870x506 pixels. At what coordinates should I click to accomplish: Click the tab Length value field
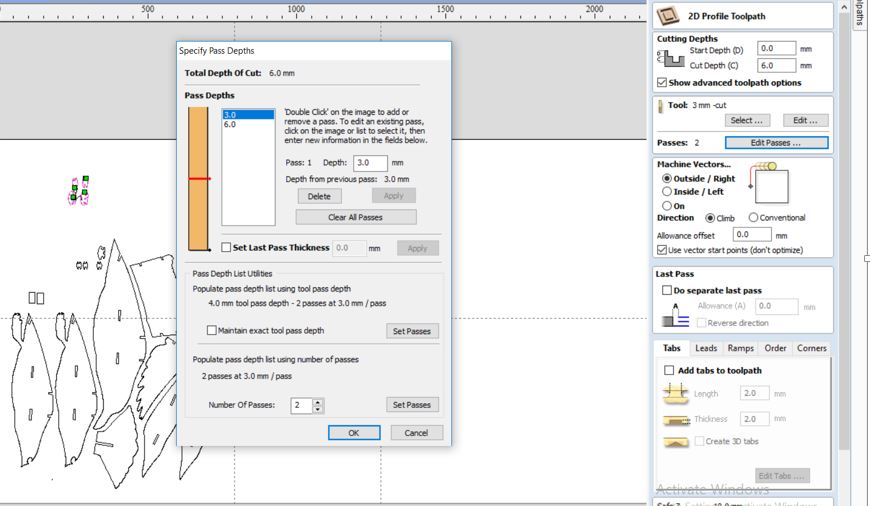click(x=755, y=393)
